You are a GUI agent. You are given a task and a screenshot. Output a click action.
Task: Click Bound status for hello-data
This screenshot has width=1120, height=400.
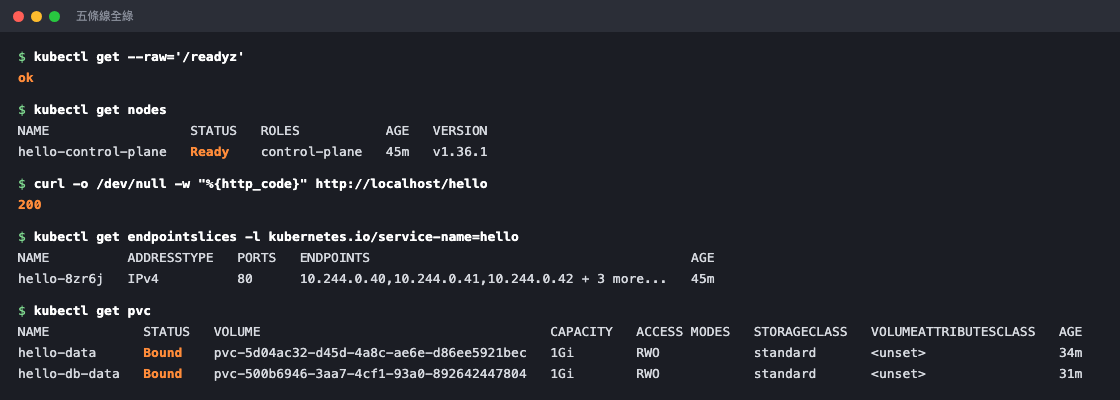(x=162, y=353)
